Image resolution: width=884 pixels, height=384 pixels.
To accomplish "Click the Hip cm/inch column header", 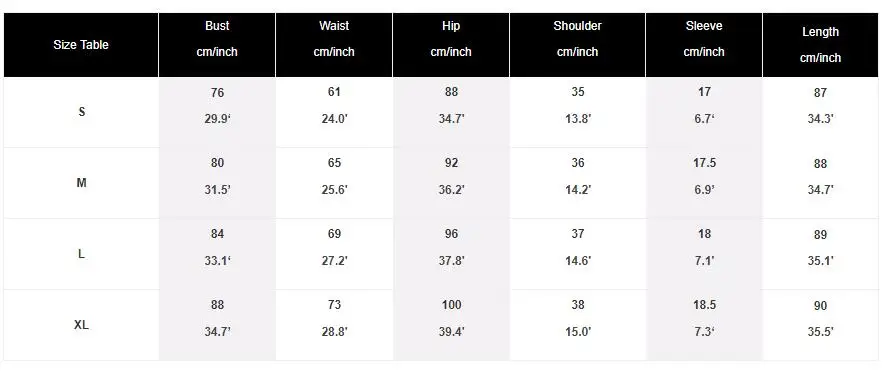I will click(451, 45).
